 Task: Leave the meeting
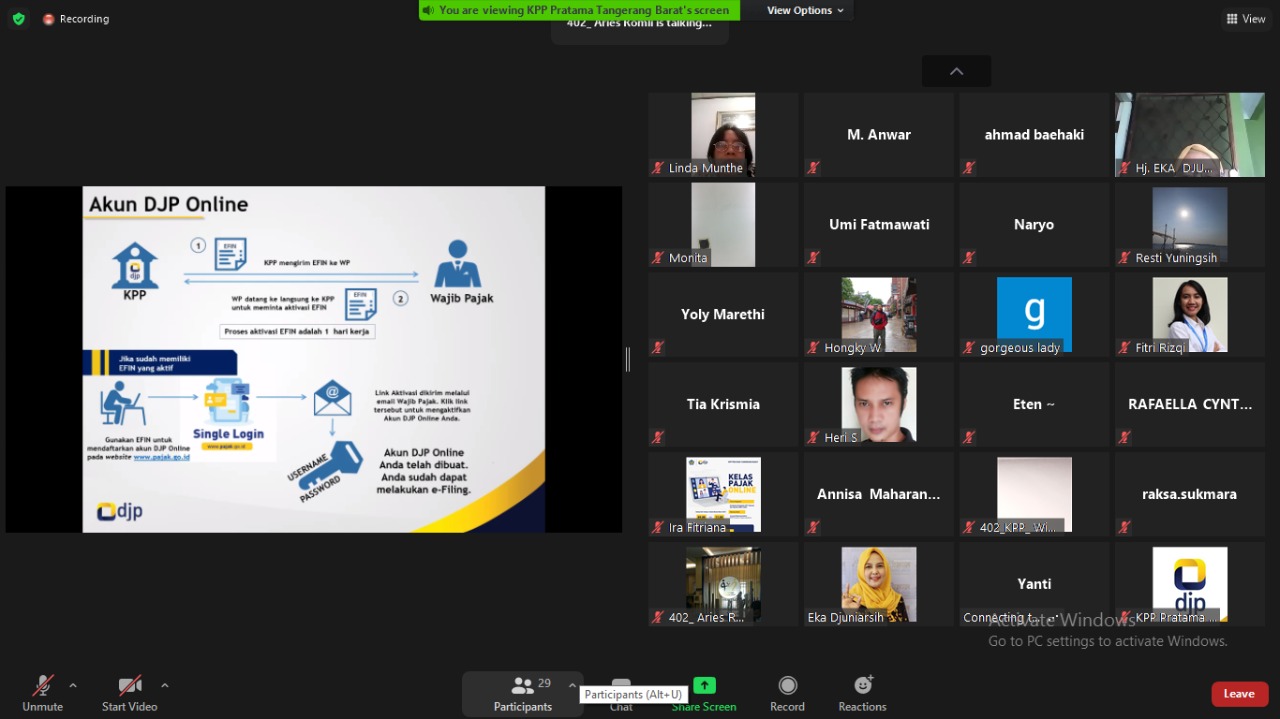1239,694
